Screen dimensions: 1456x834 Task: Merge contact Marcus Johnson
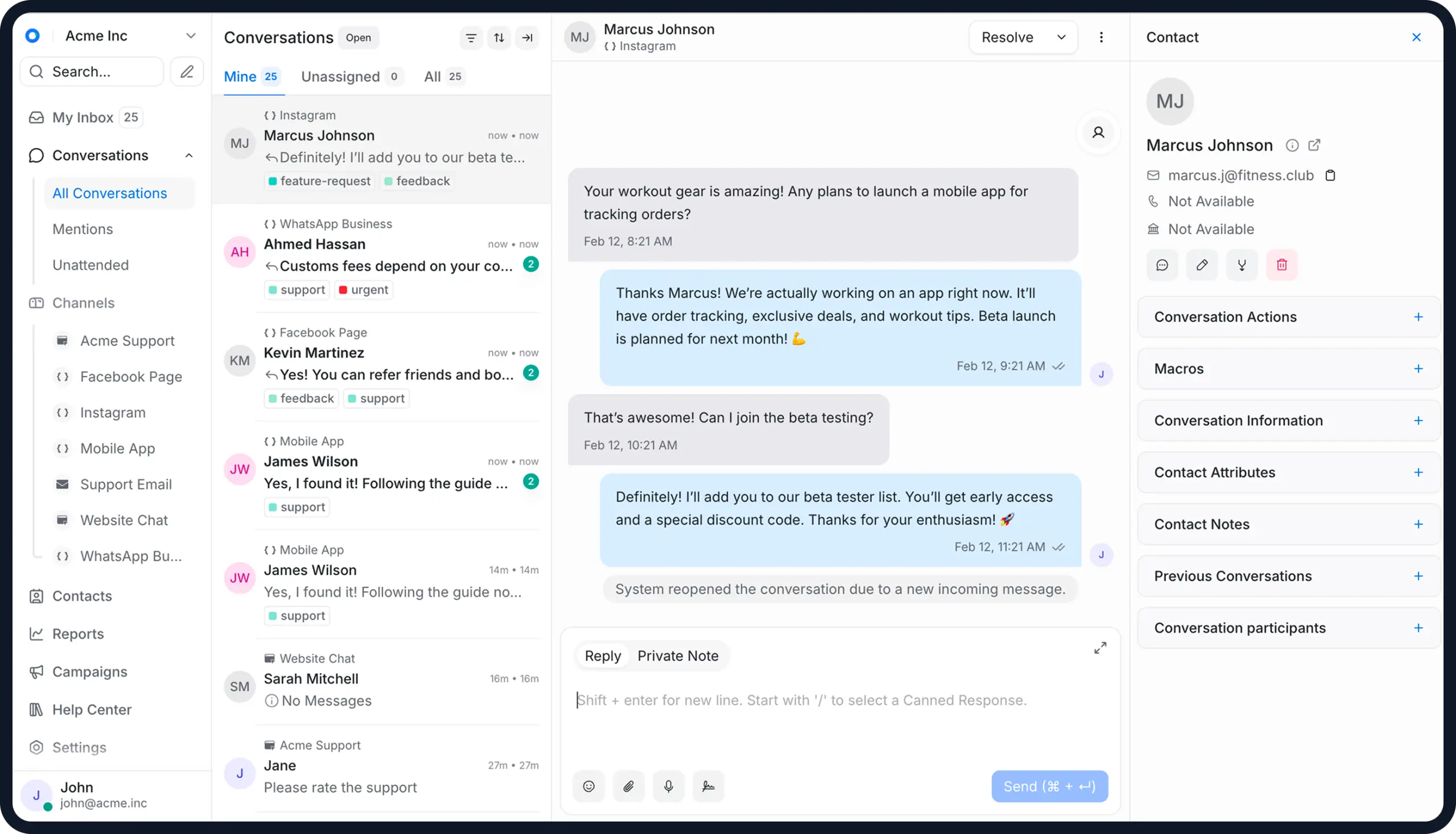(x=1242, y=264)
